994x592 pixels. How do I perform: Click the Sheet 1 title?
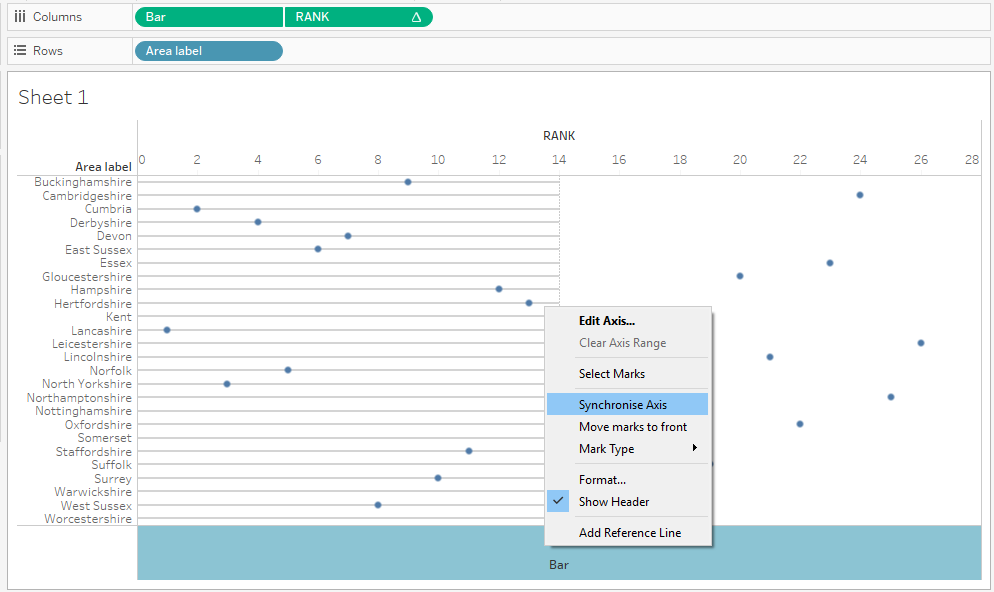point(53,97)
